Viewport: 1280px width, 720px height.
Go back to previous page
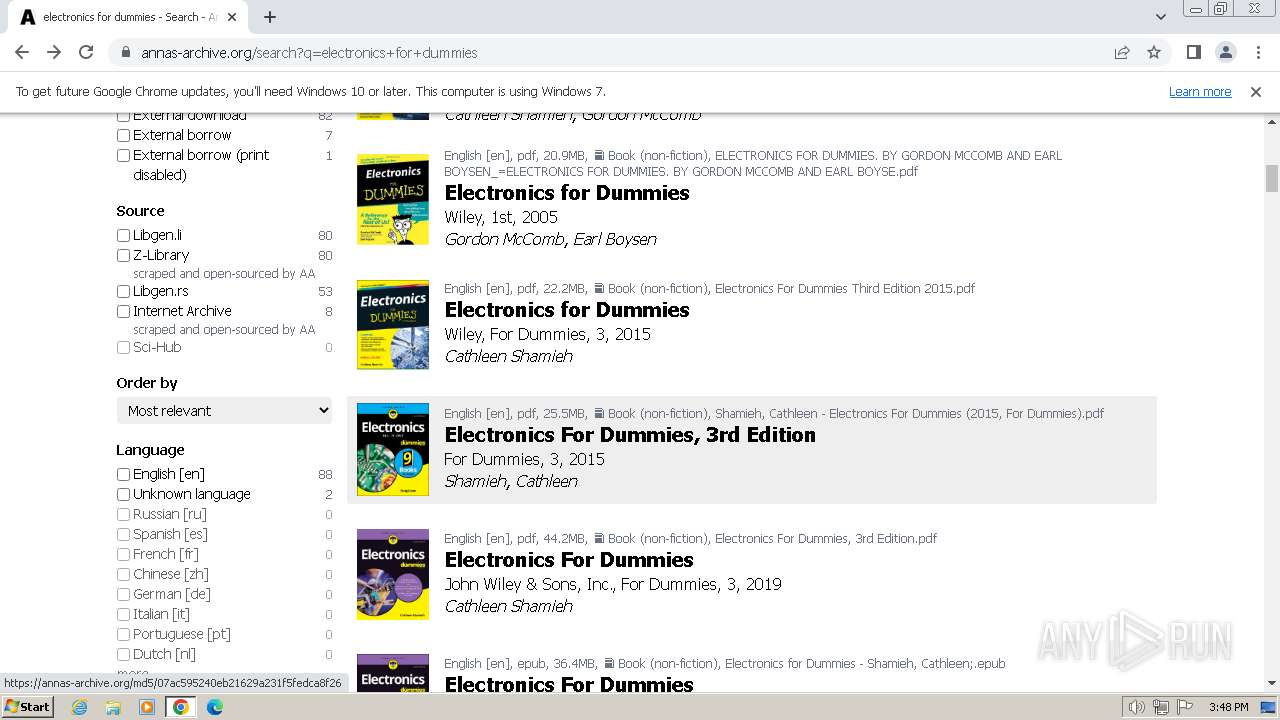click(22, 52)
